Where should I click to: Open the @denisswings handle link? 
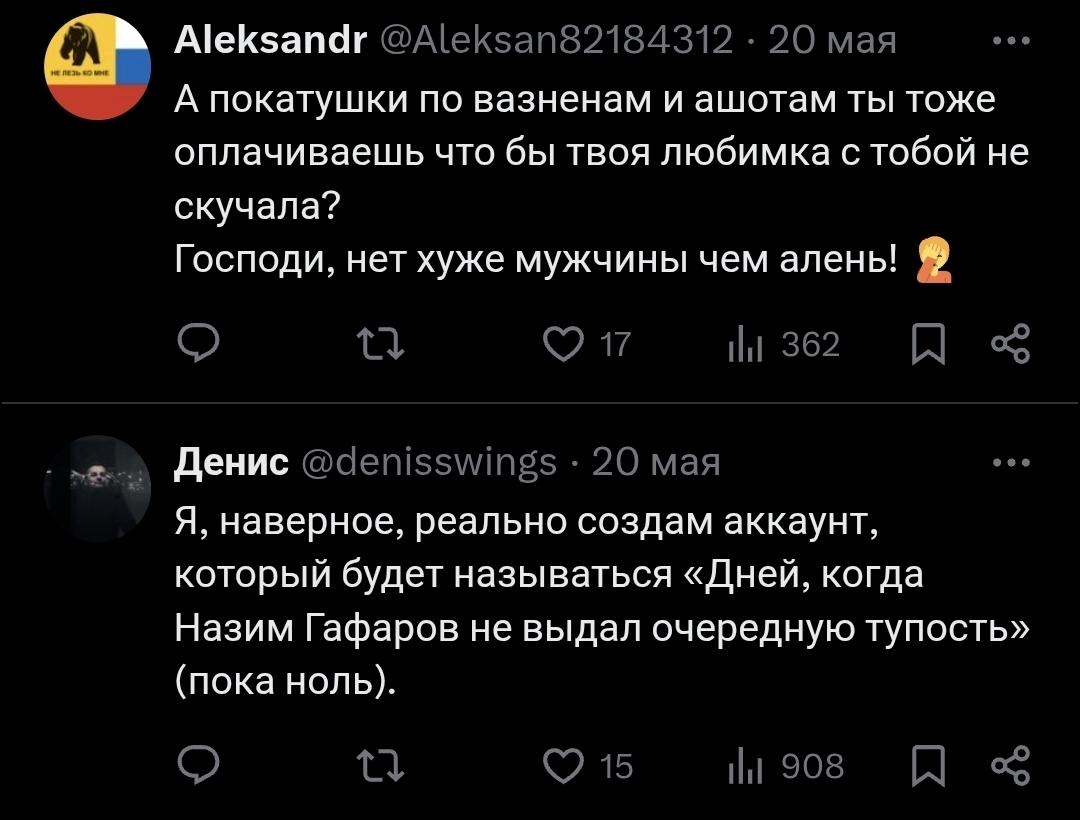coord(428,463)
